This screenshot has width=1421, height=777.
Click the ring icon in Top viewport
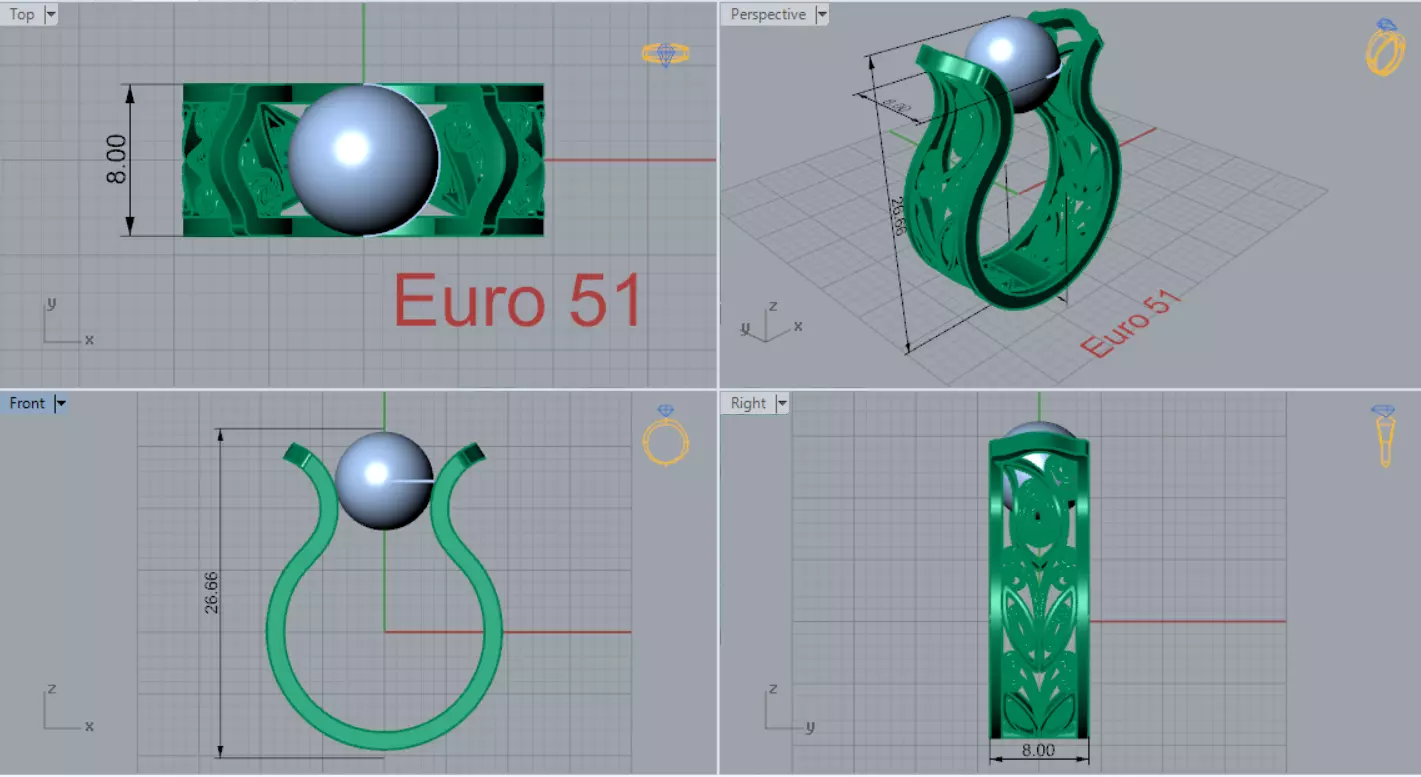(x=666, y=54)
